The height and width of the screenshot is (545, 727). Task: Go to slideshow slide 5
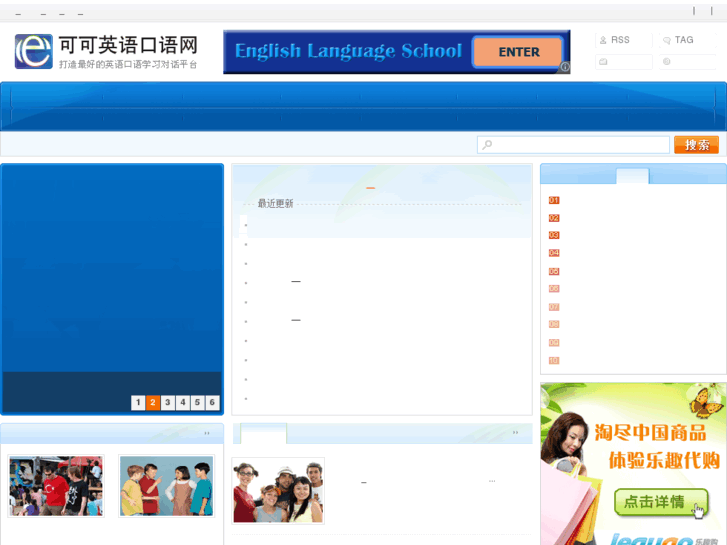[198, 402]
